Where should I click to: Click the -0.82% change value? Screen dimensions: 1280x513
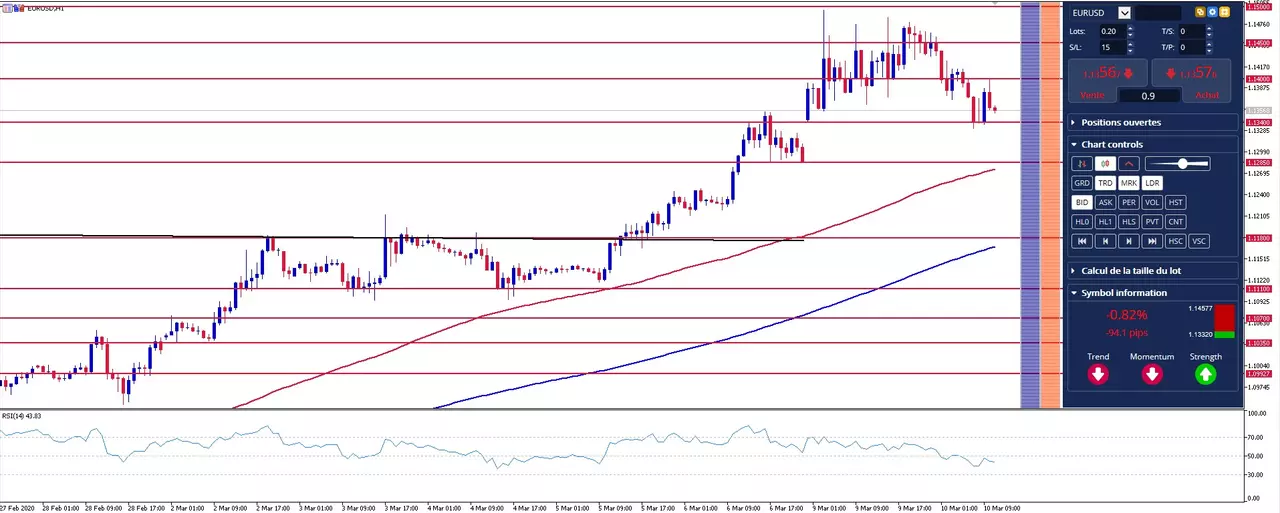pos(1126,314)
